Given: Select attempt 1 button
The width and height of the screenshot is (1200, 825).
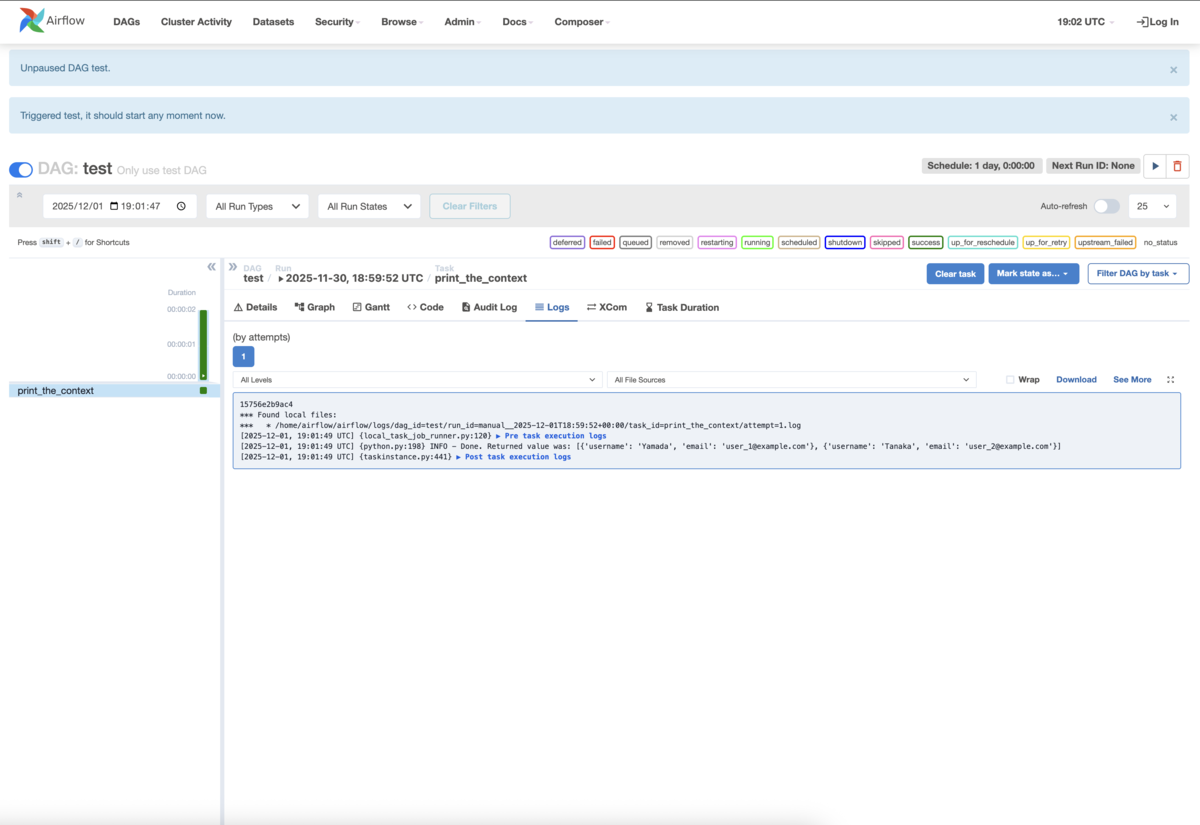Looking at the screenshot, I should pyautogui.click(x=243, y=356).
